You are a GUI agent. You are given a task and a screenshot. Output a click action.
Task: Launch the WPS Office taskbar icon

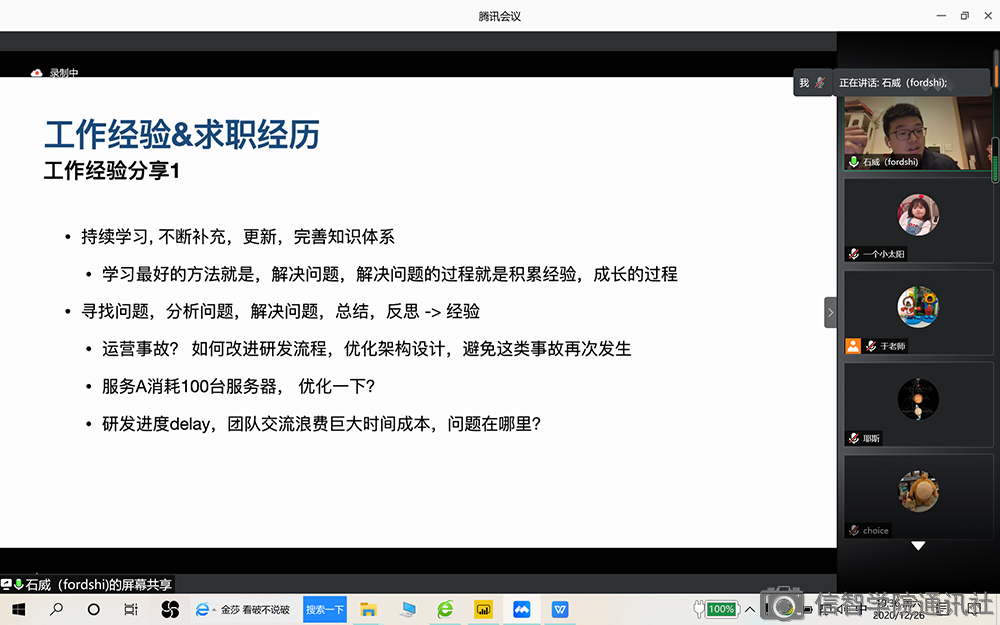[x=560, y=609]
